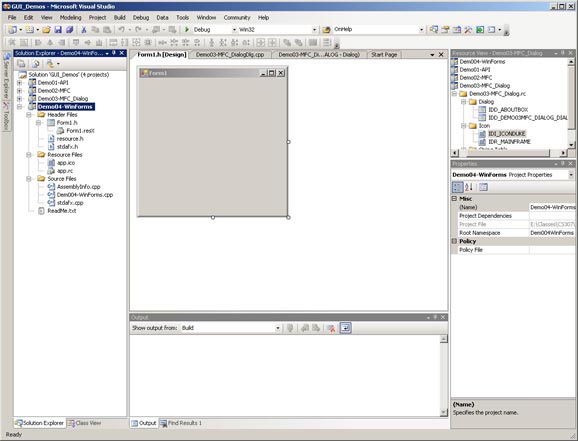Switch to Find Results 1 tab
The width and height of the screenshot is (578, 441).
[181, 423]
